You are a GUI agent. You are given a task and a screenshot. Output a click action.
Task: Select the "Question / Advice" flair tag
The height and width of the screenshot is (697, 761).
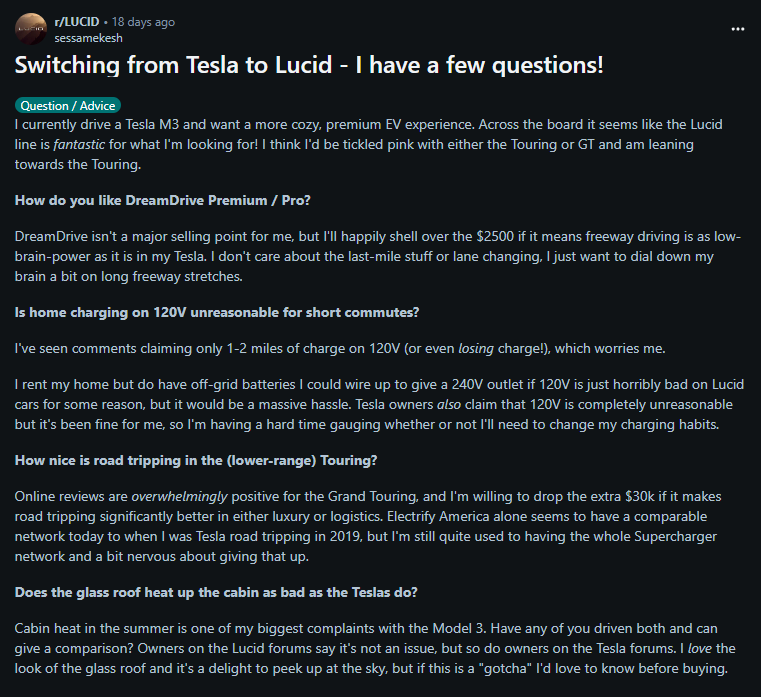[68, 105]
